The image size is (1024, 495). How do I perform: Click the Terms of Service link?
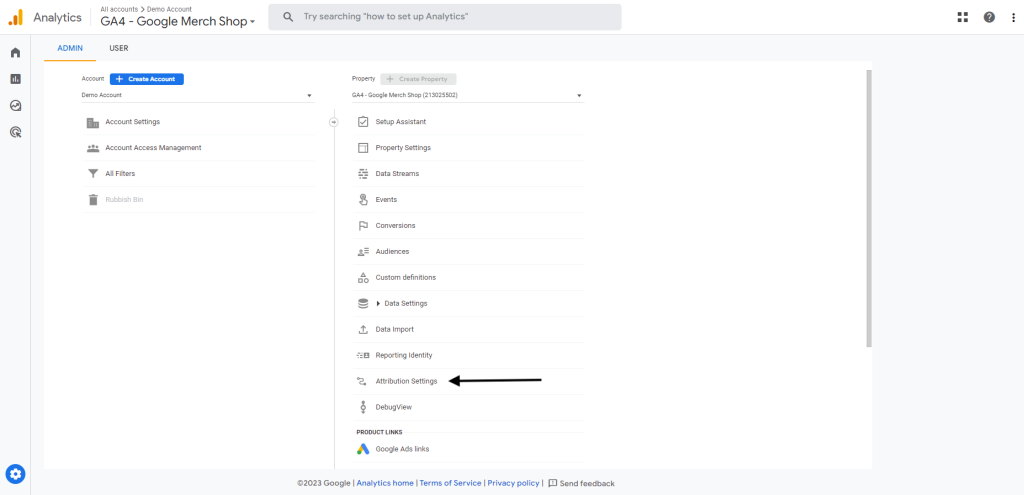coord(450,483)
